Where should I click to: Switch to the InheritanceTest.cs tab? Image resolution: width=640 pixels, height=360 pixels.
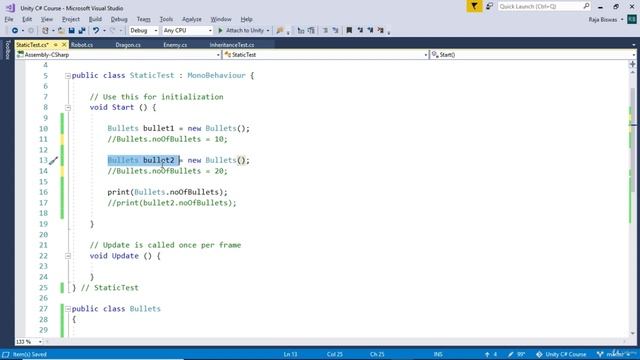pos(232,45)
